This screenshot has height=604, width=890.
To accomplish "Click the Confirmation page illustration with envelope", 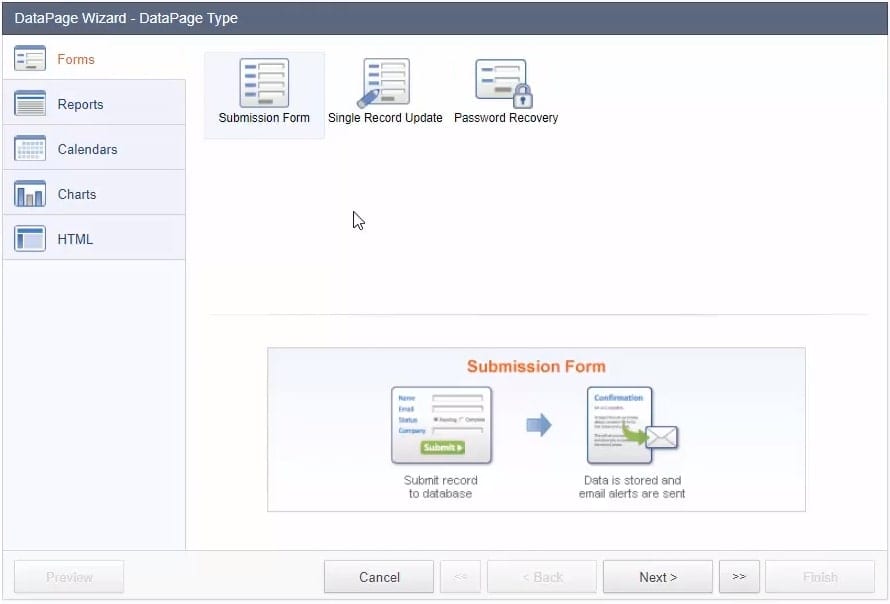I will click(630, 426).
